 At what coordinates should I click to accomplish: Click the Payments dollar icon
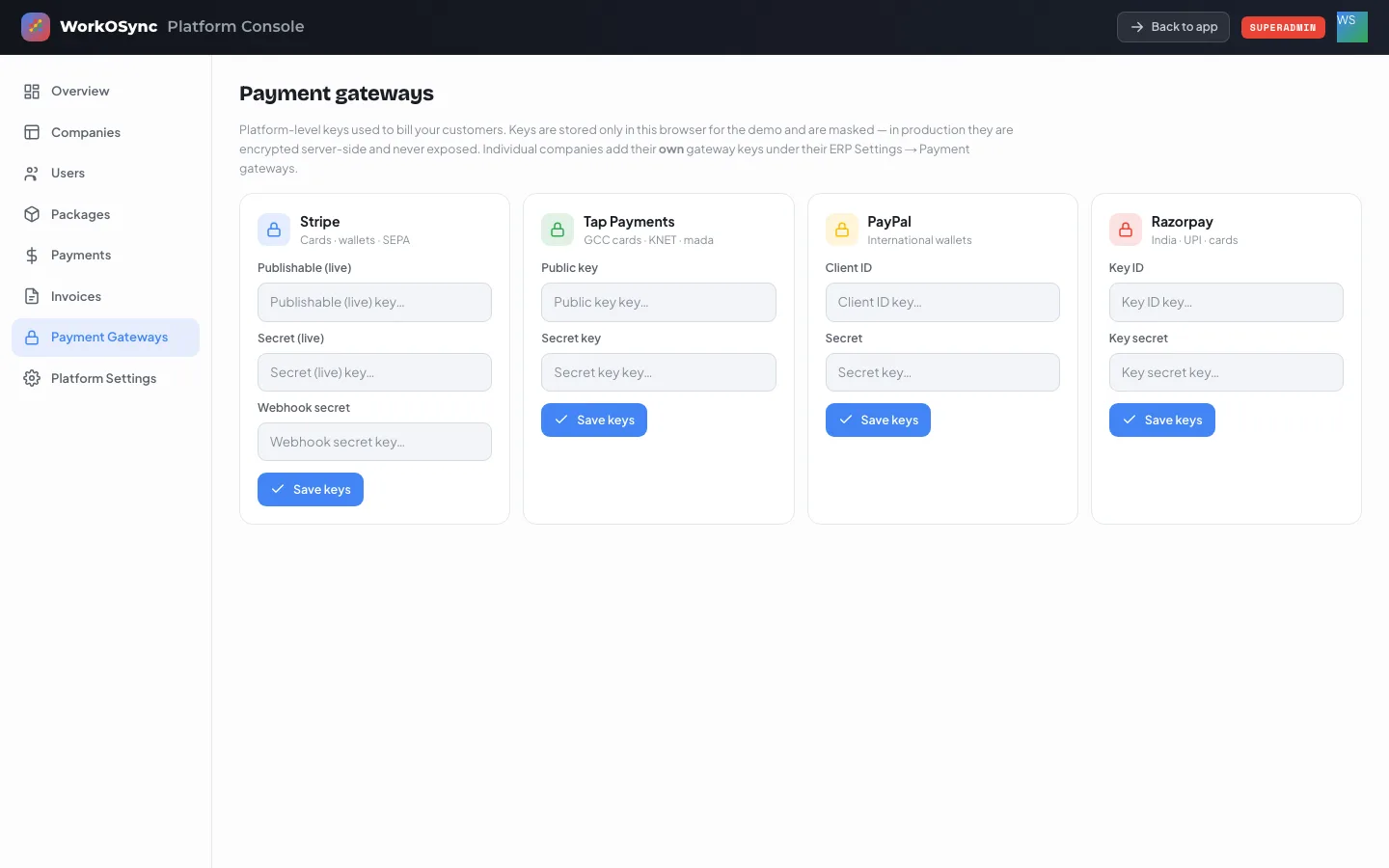pyautogui.click(x=32, y=256)
